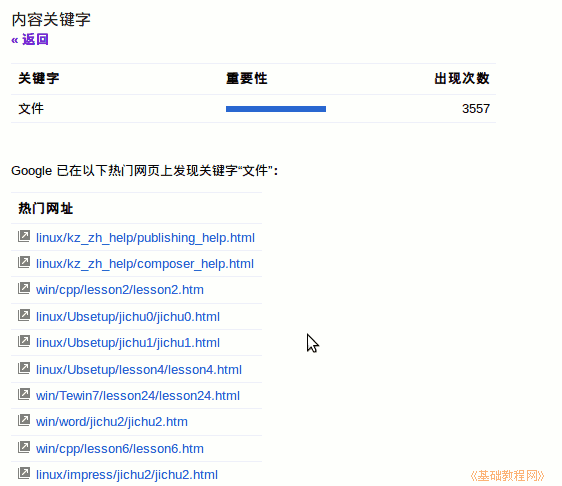Open the external-link icon for win/cpp/lesson2/lesson2.htm
The image size is (562, 486).
(x=24, y=288)
